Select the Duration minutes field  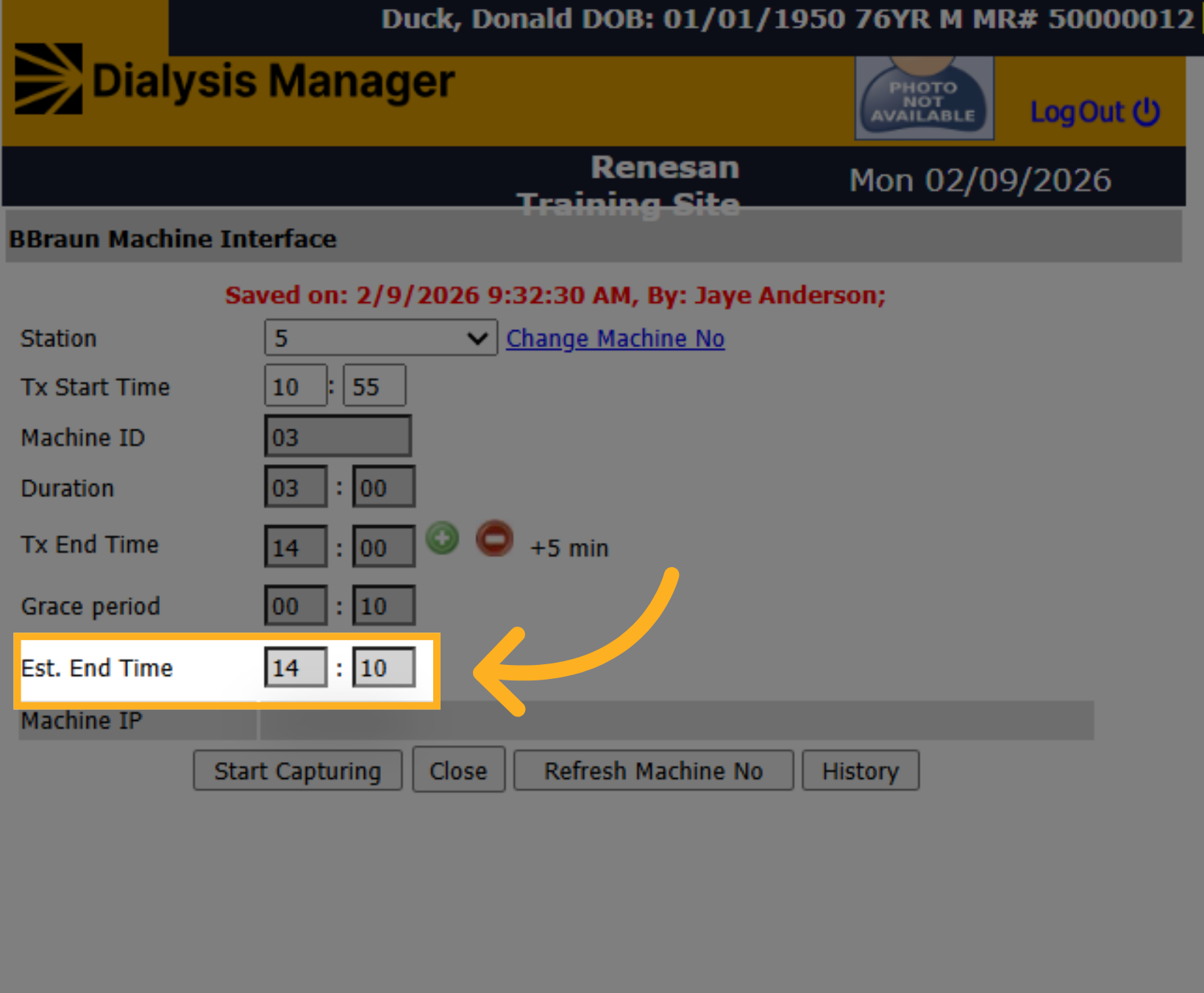[x=384, y=487]
